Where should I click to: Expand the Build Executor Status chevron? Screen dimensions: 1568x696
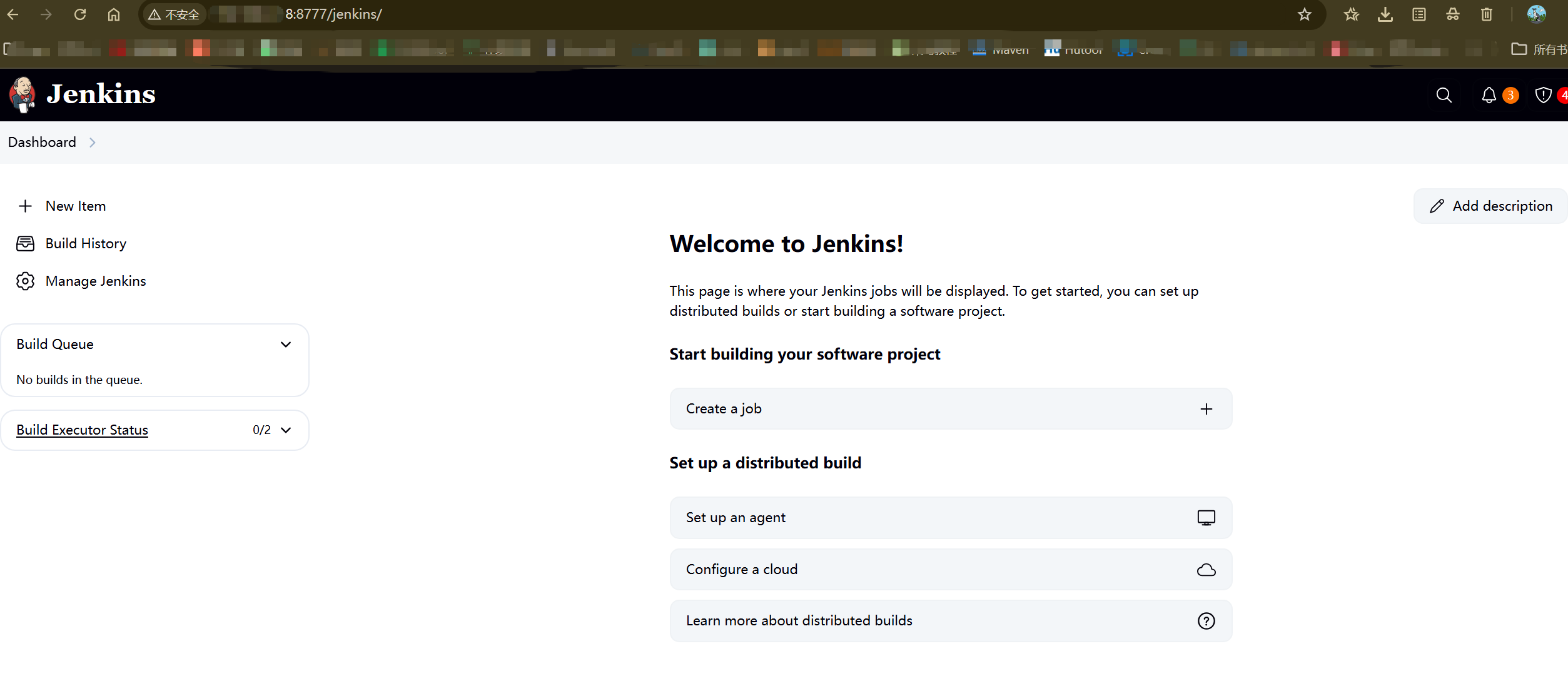pyautogui.click(x=286, y=430)
